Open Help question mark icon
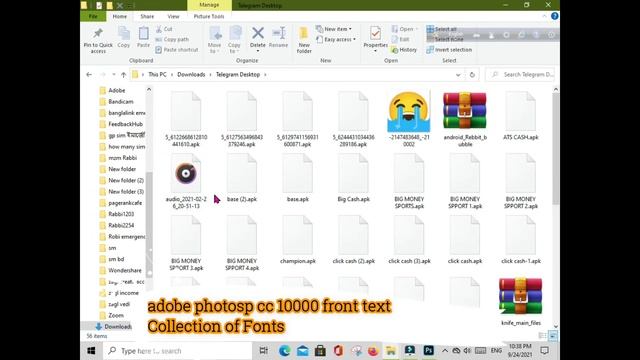Screen dimensions: 640x360 tap(554, 16)
